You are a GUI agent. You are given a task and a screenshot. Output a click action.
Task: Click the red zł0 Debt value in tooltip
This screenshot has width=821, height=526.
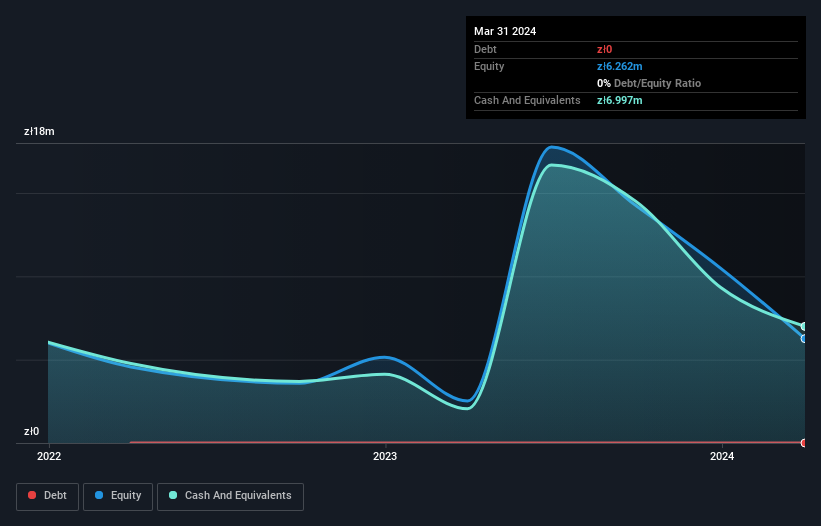tap(604, 49)
